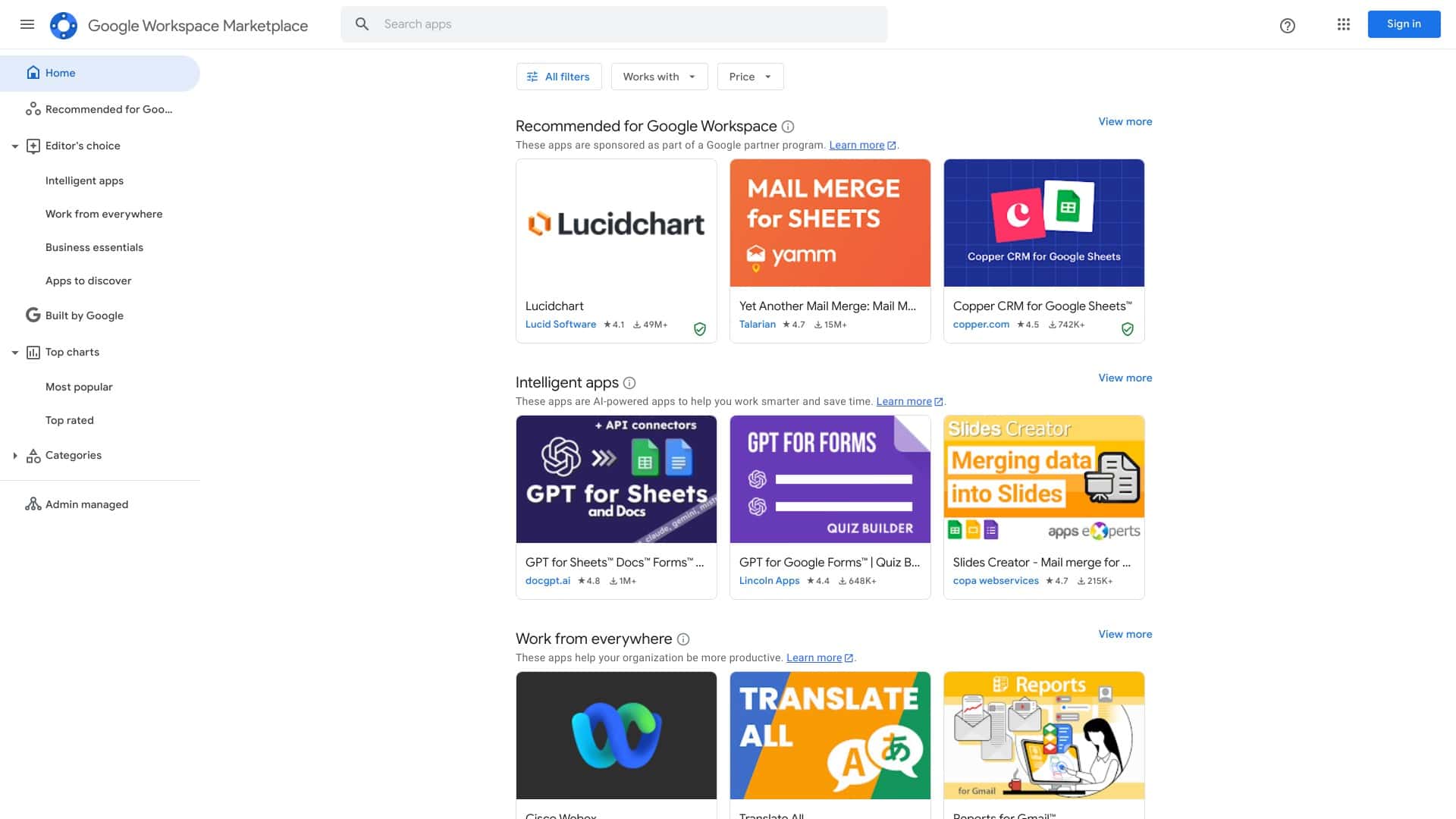Screen dimensions: 1456x819
Task: Click the search magnifier icon
Action: 362,24
